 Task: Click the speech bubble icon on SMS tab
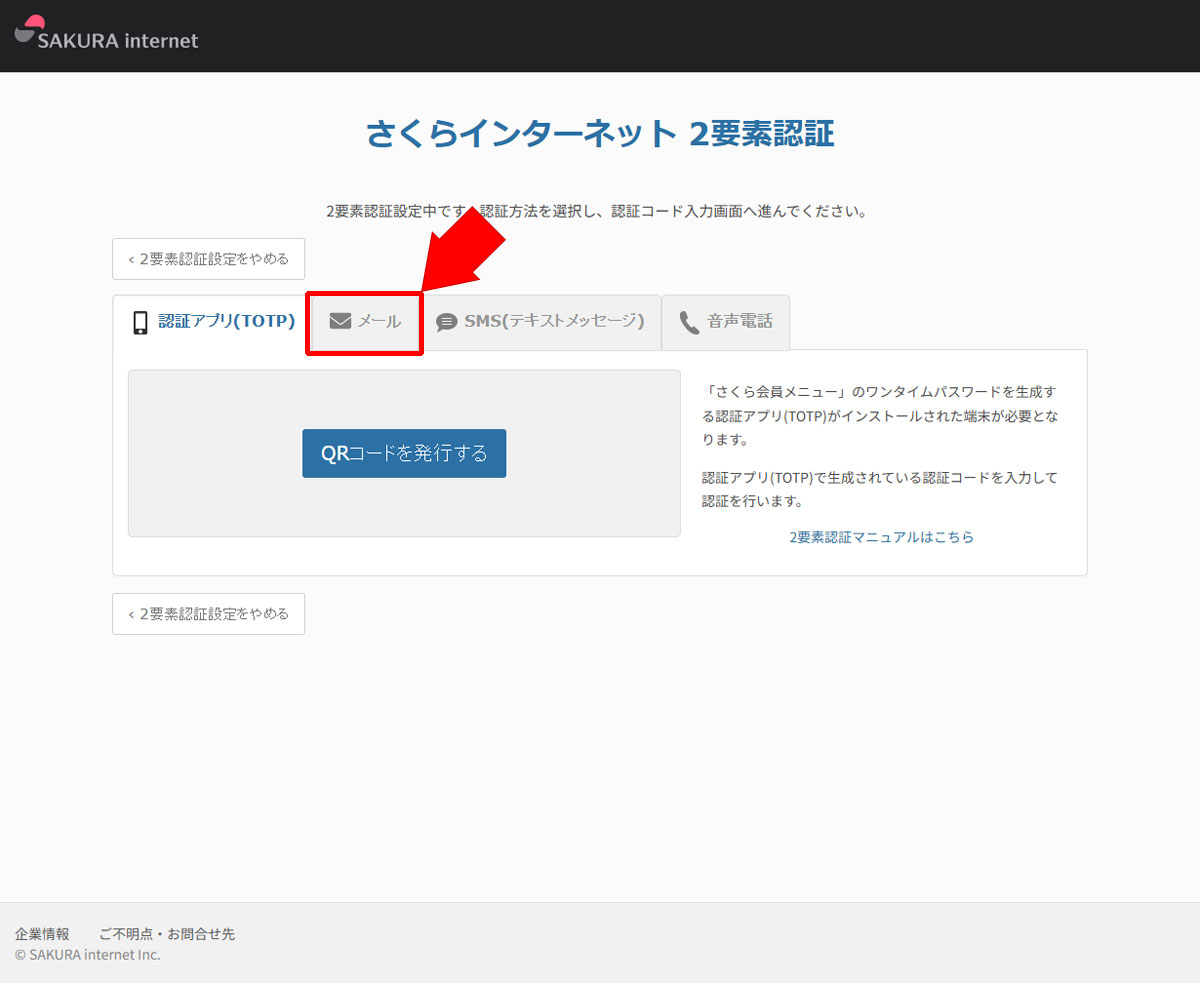(446, 322)
